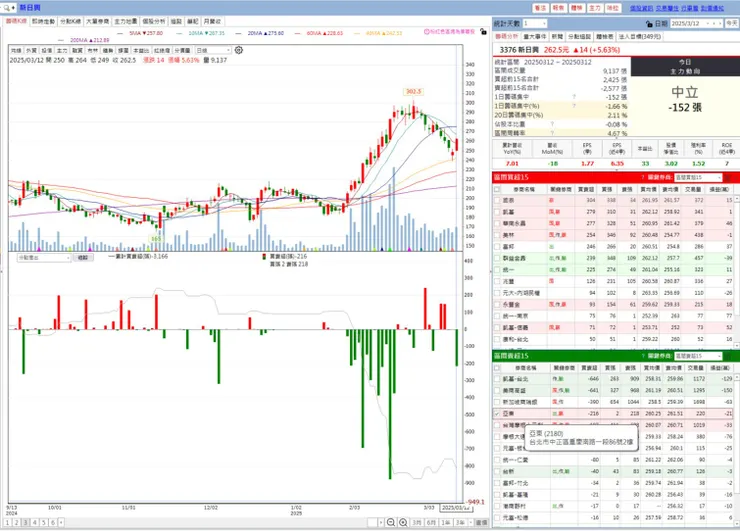
Task: Open the 關鍵券商 dropdown in green sell header
Action: pos(698,356)
